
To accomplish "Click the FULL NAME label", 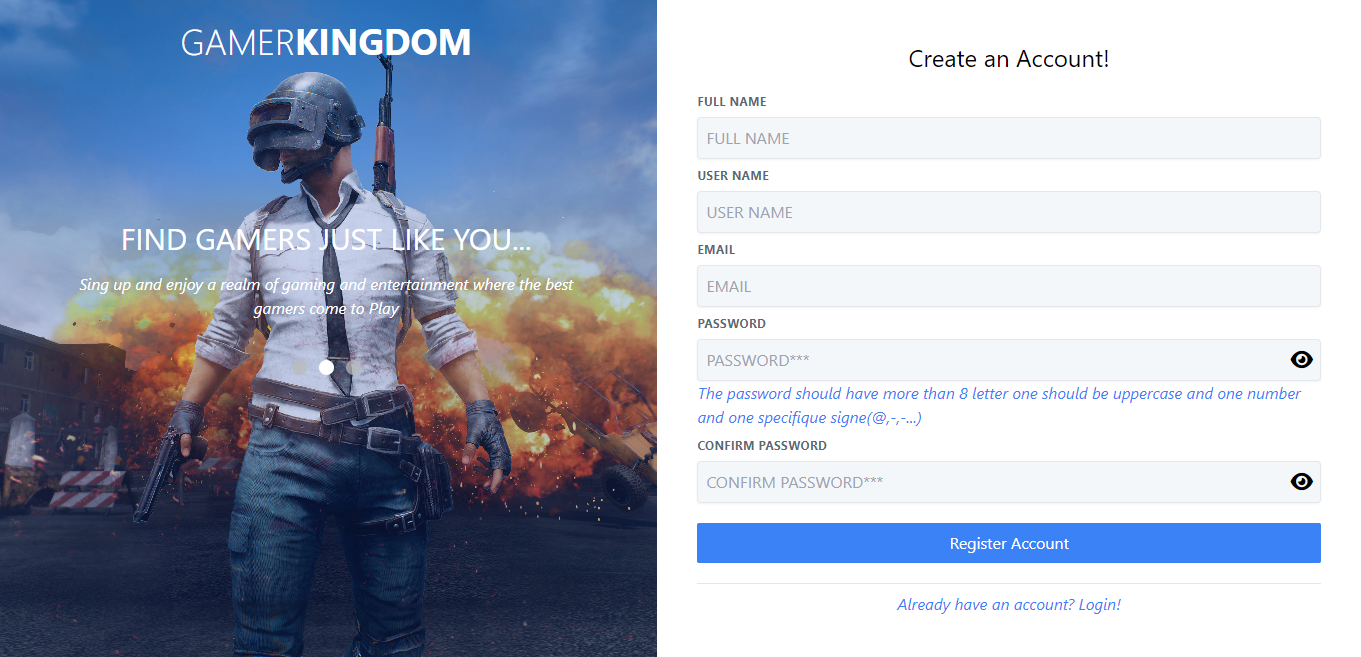I will click(732, 102).
